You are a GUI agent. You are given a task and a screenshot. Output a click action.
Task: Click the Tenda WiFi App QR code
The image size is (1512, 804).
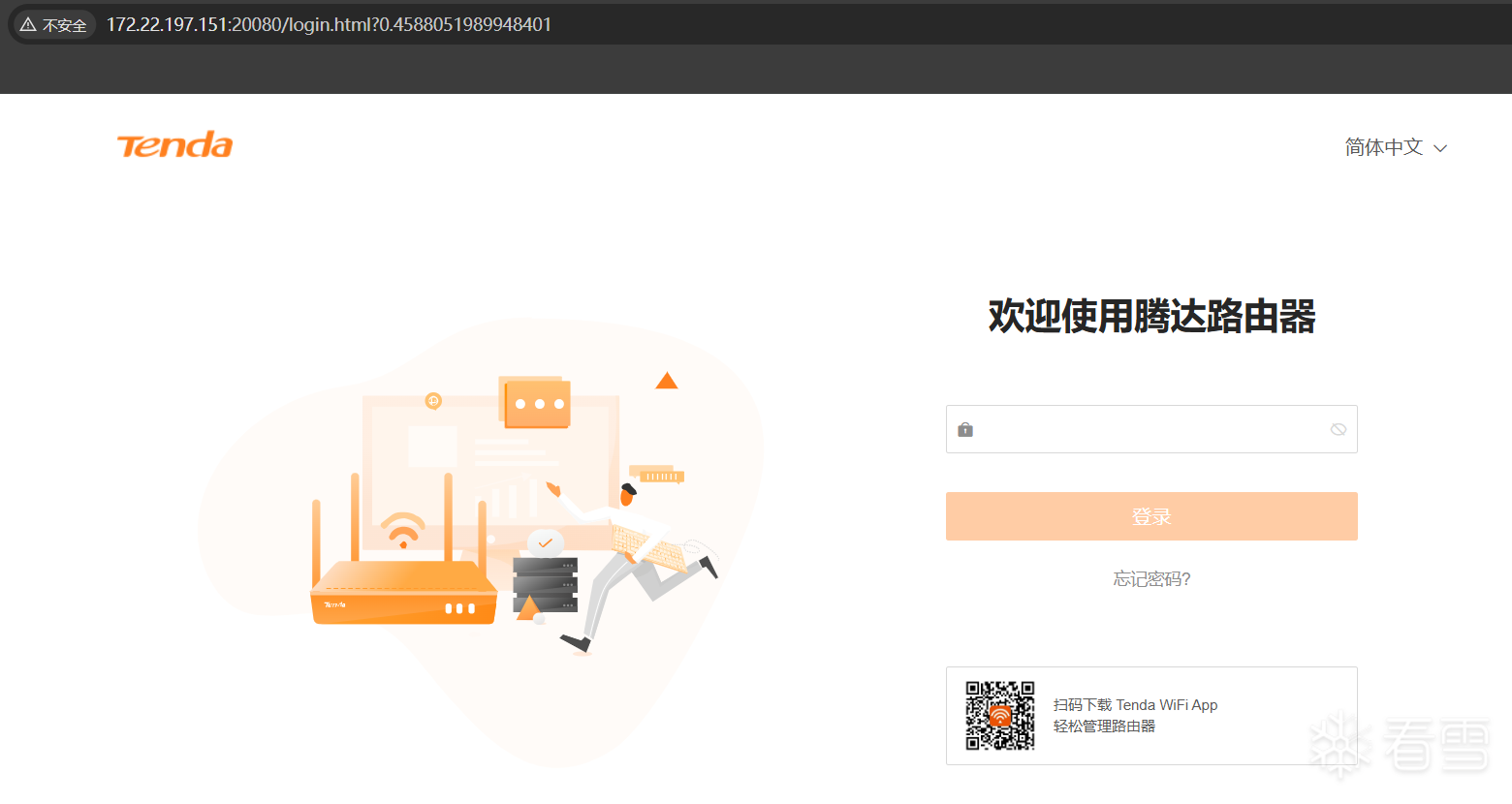[x=1000, y=716]
